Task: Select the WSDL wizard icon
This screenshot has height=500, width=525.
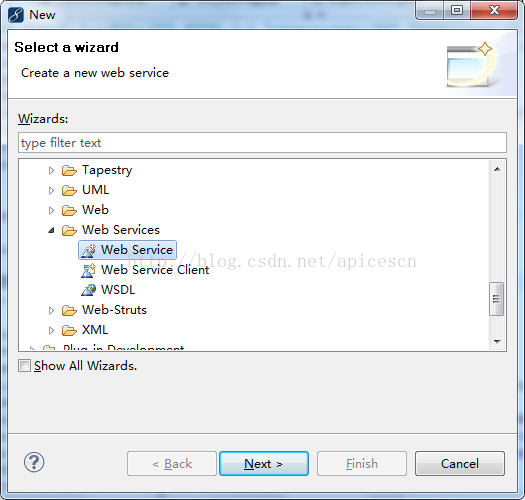Action: pos(88,290)
